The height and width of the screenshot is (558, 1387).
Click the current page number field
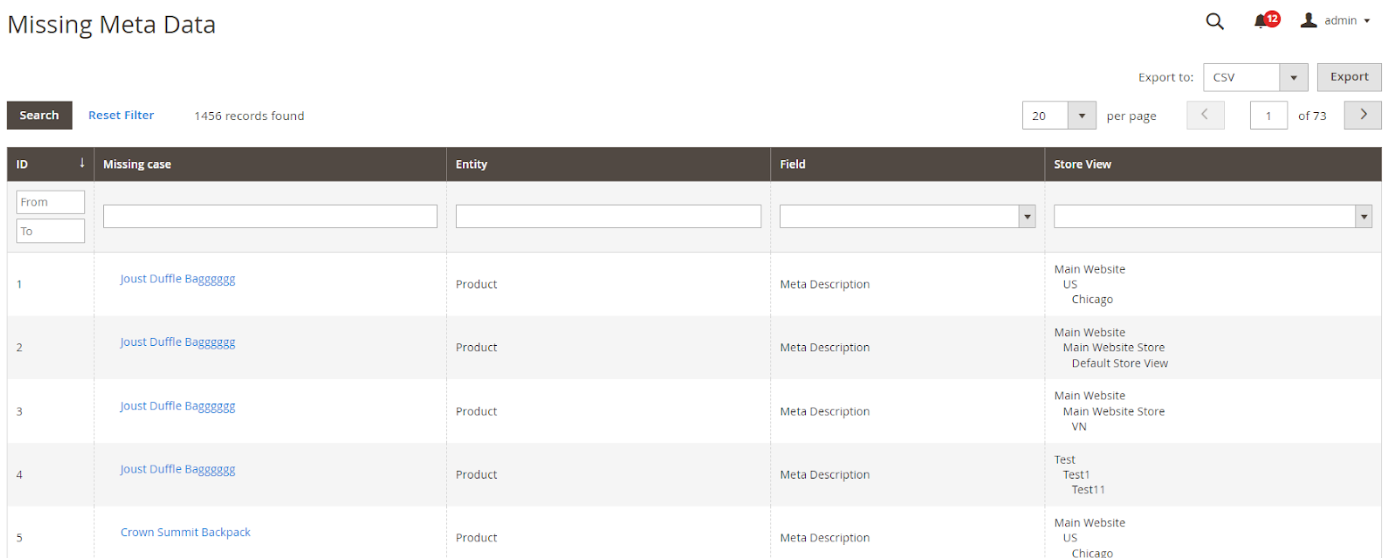click(1268, 116)
